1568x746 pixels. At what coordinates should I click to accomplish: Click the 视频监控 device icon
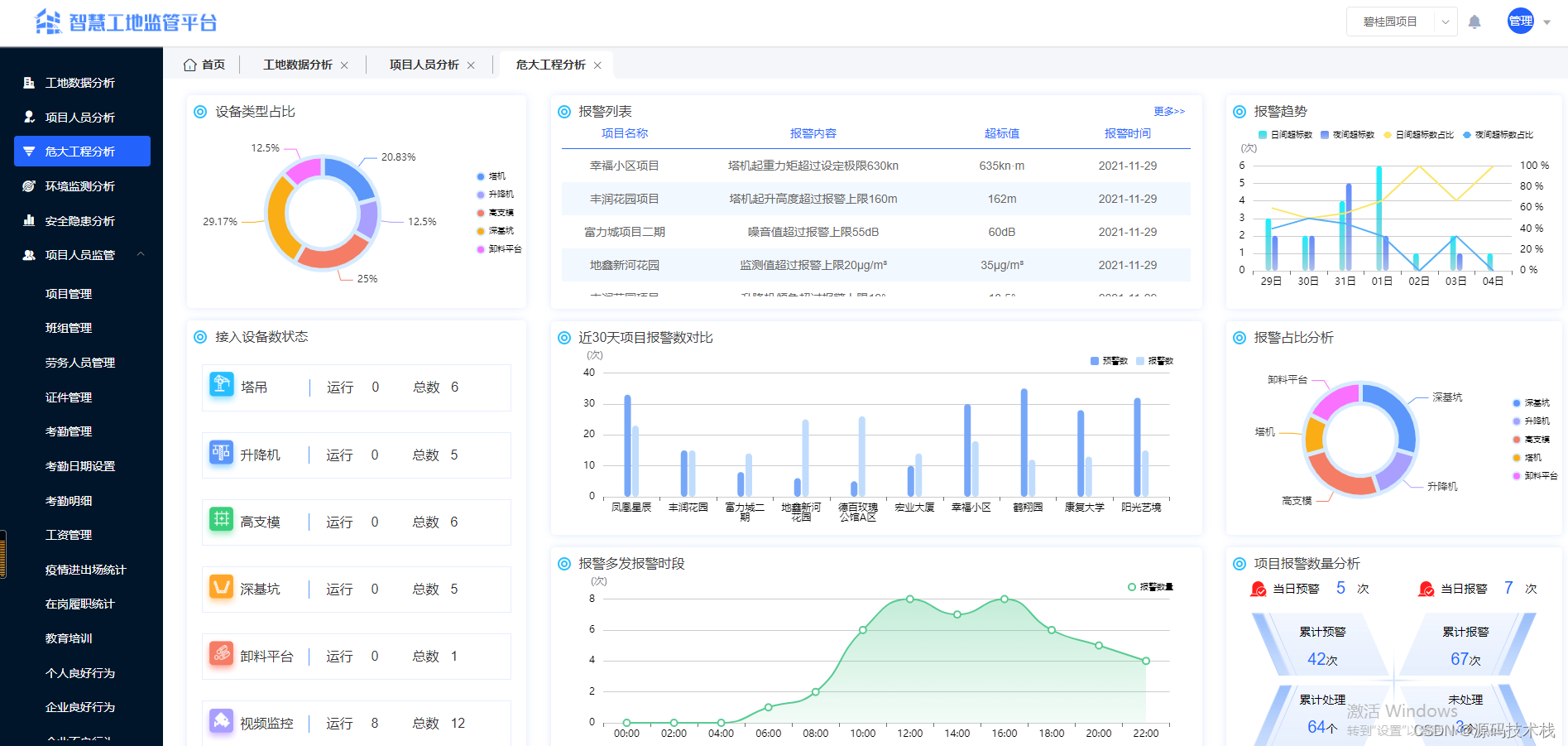[x=222, y=720]
